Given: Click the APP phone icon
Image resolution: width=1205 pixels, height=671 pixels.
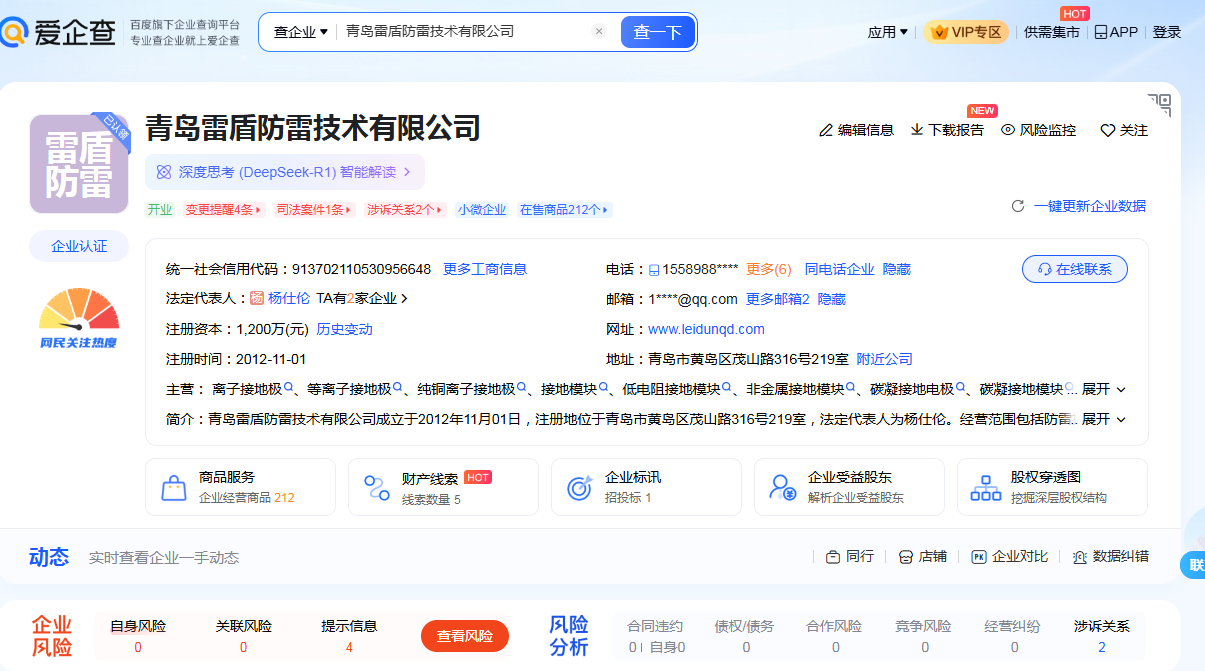Looking at the screenshot, I should (x=1101, y=32).
